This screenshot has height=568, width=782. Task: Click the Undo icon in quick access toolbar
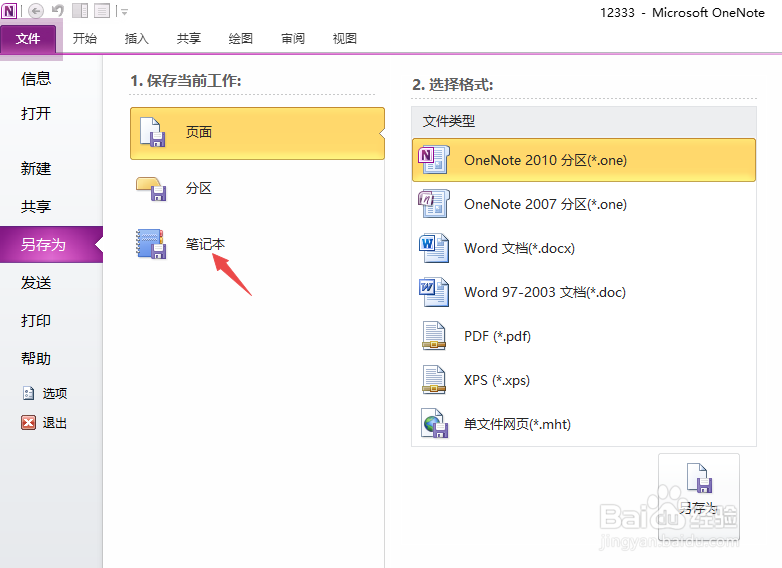point(58,10)
